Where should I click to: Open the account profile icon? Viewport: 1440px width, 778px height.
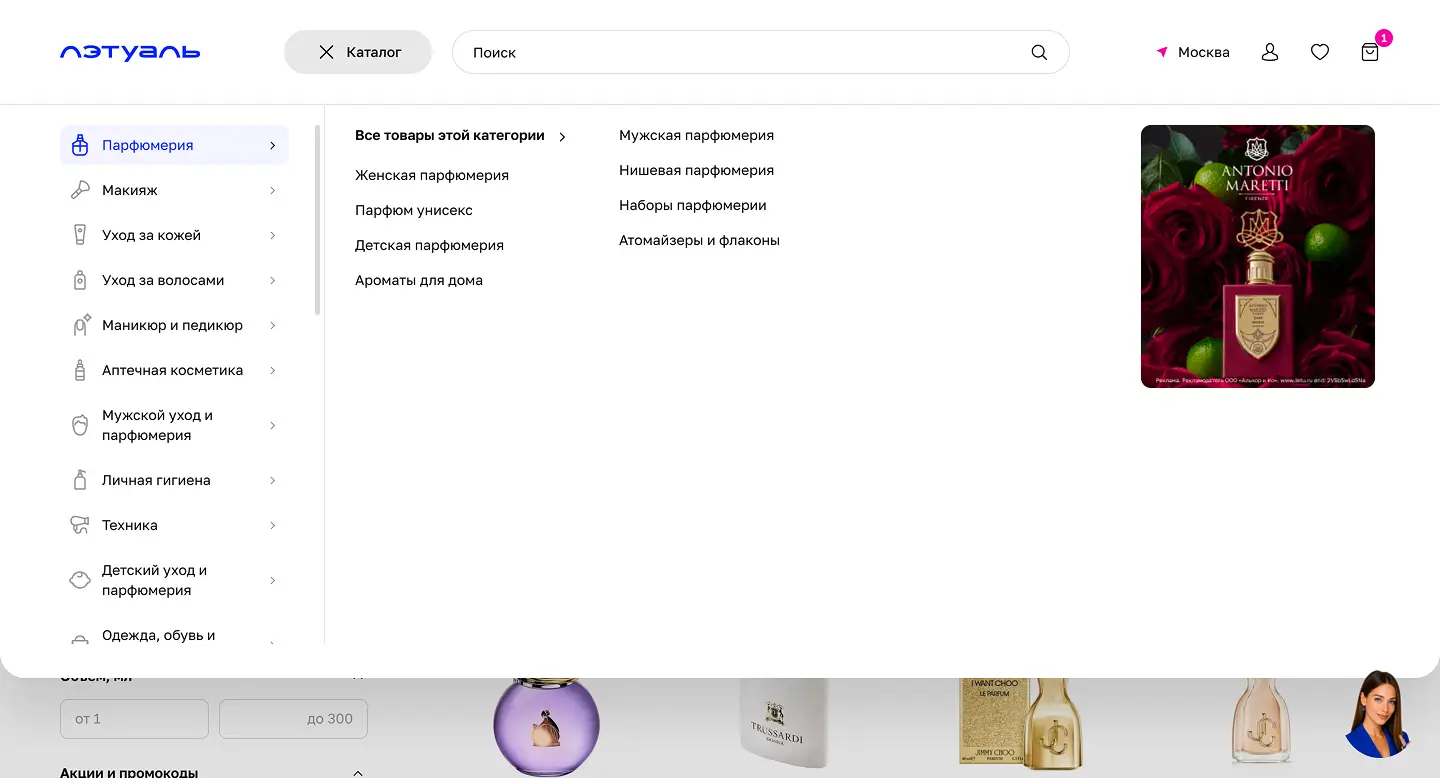pyautogui.click(x=1269, y=51)
